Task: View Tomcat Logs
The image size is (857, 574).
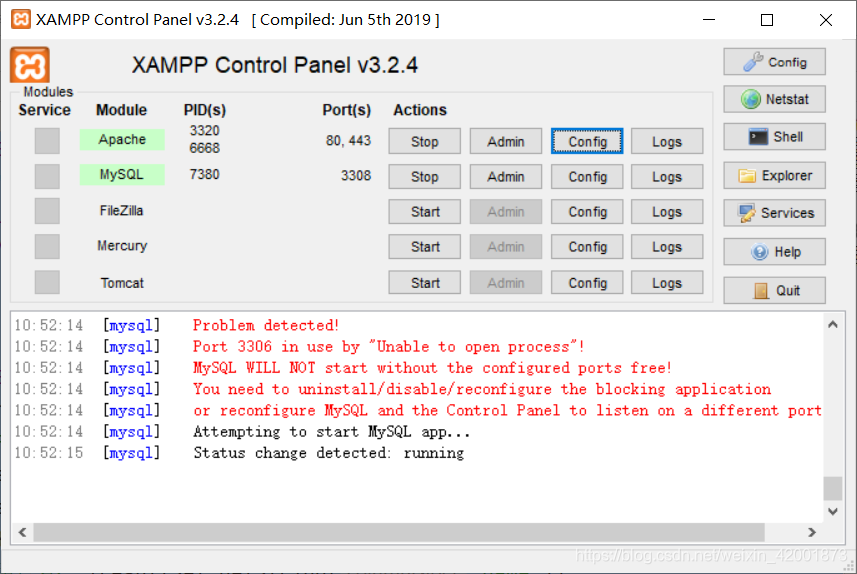Action: pyautogui.click(x=667, y=283)
